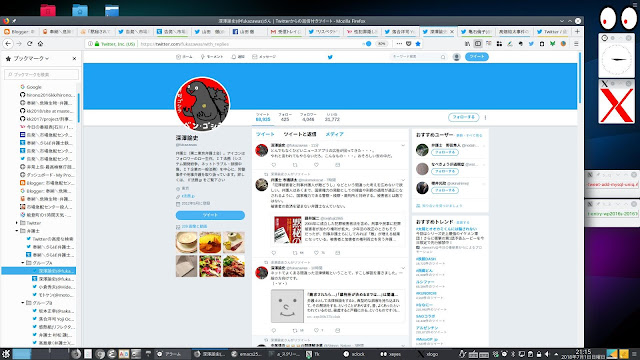Open first tweet's dropdown caret

(x=403, y=145)
